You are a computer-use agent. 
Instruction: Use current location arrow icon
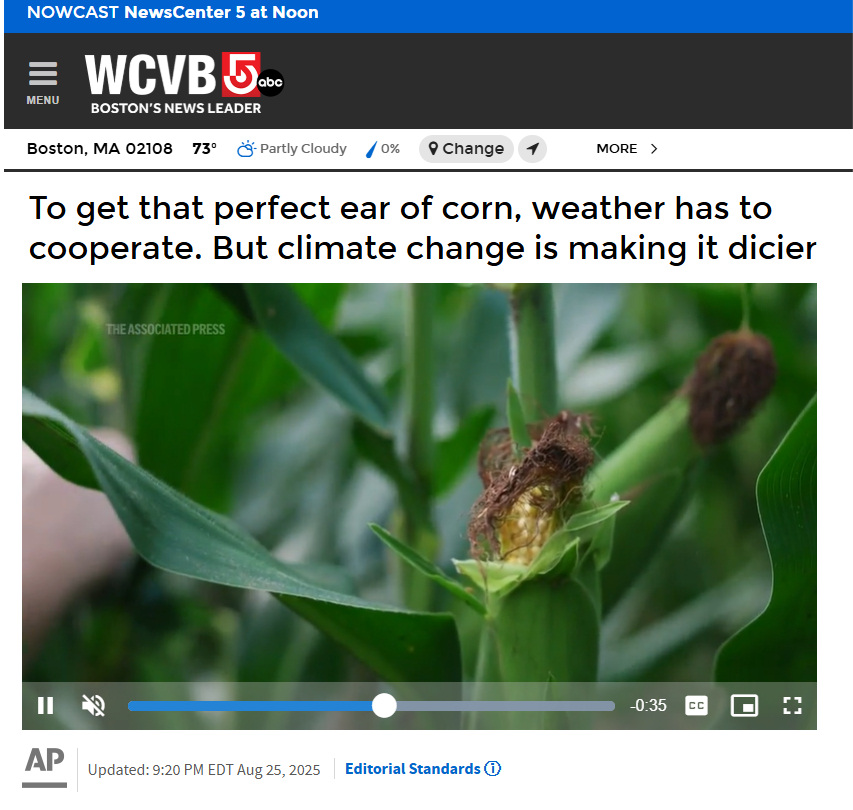[533, 149]
